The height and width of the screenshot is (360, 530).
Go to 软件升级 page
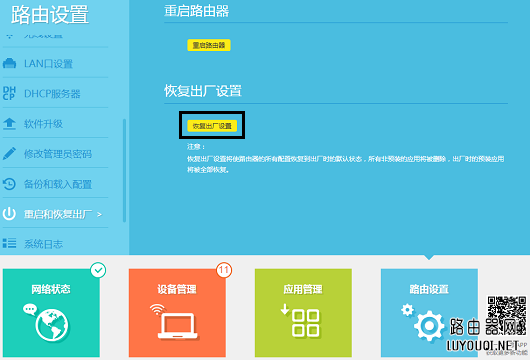click(x=43, y=124)
